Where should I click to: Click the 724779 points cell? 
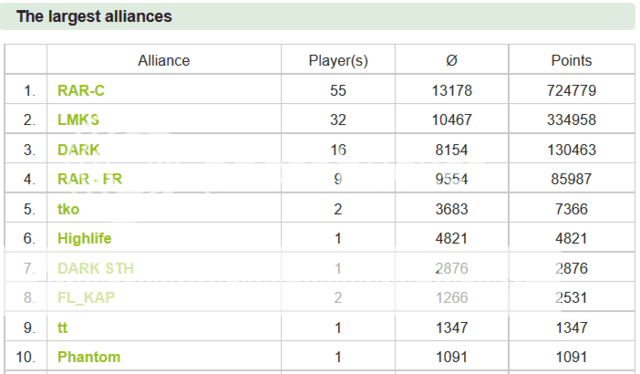(572, 90)
